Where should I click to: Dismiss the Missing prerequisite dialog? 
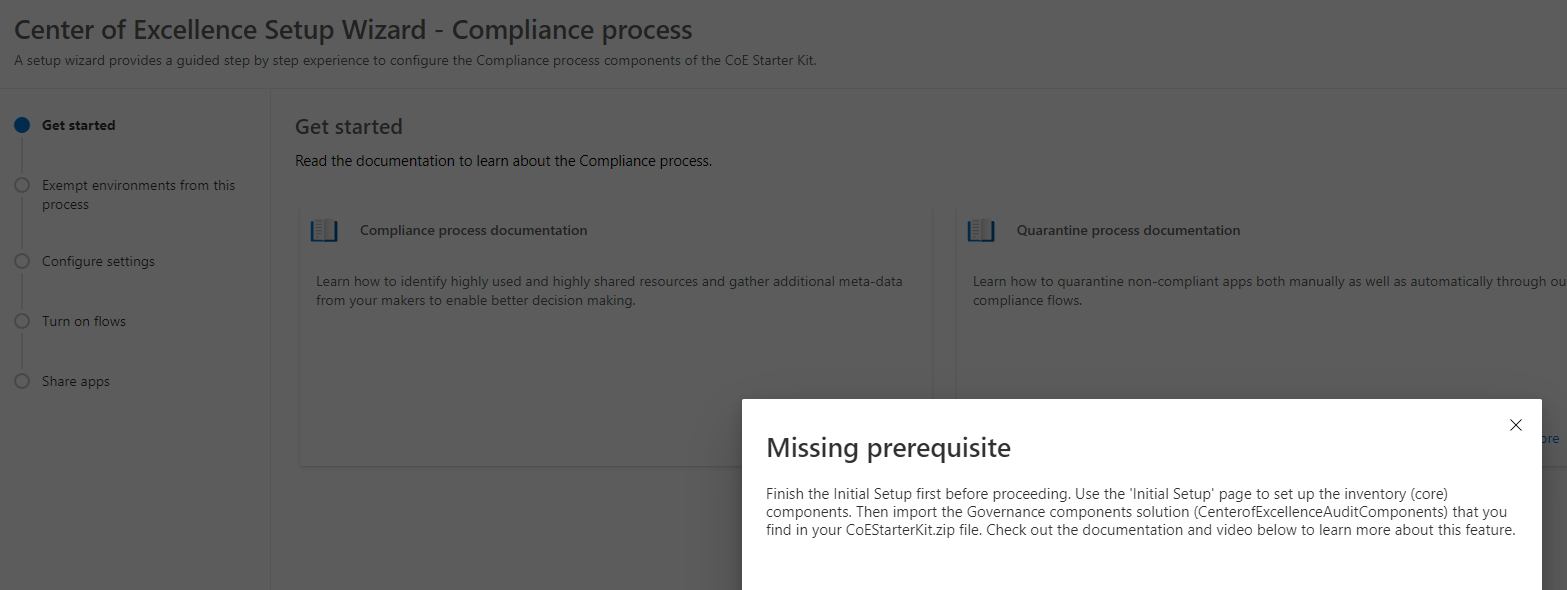click(x=1515, y=424)
